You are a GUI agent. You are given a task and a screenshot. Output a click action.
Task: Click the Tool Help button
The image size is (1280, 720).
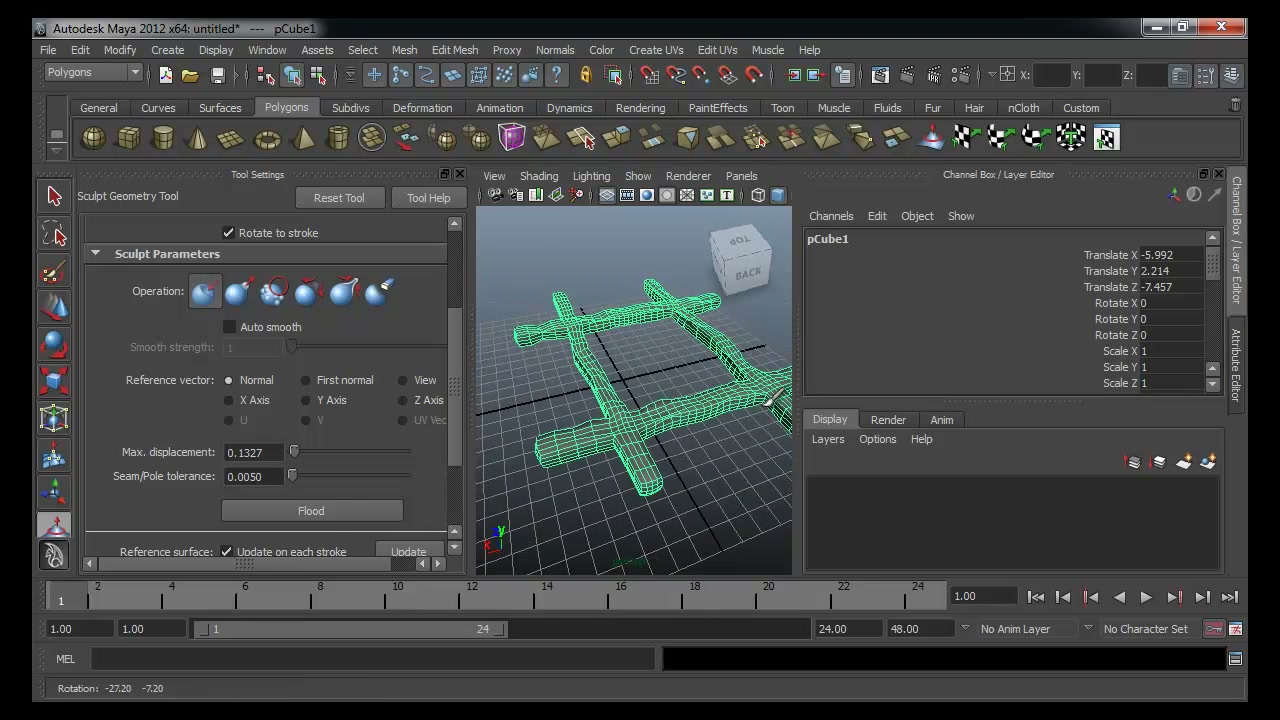(x=428, y=198)
